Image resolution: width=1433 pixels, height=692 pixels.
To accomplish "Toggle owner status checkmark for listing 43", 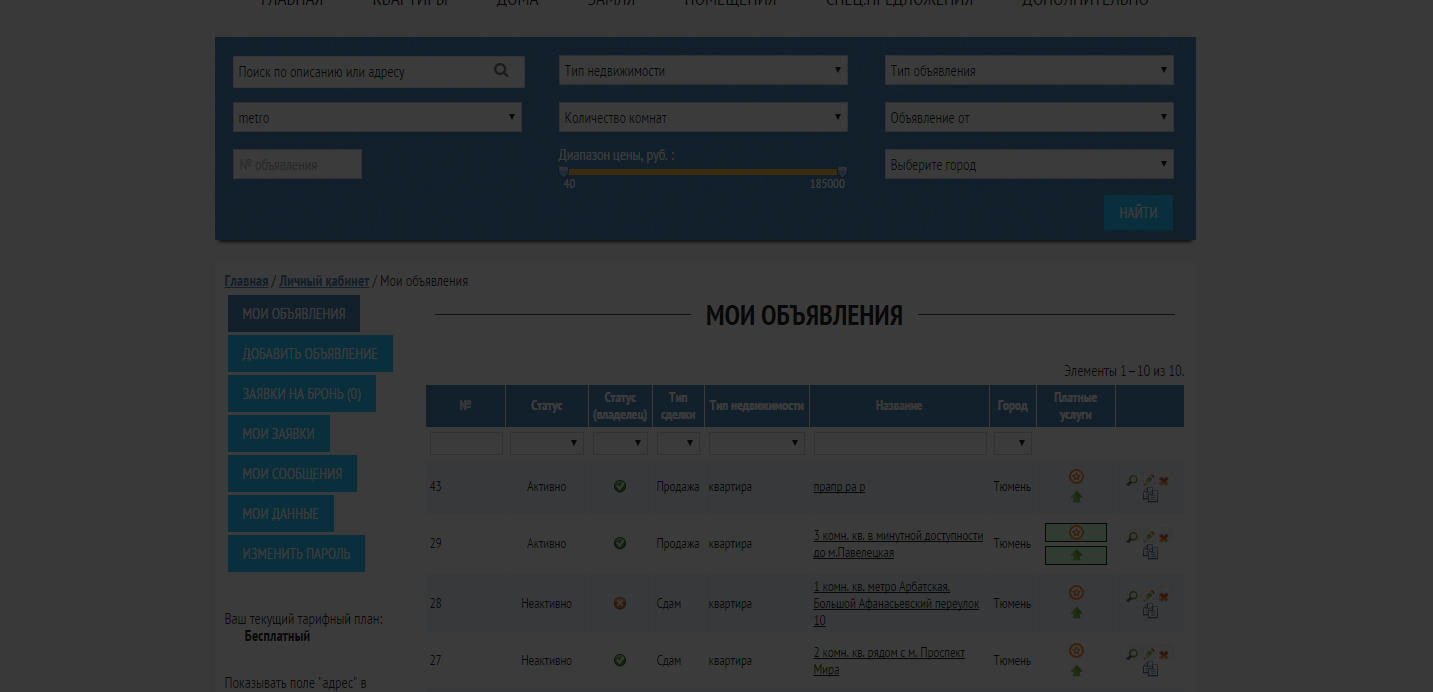I will click(620, 486).
